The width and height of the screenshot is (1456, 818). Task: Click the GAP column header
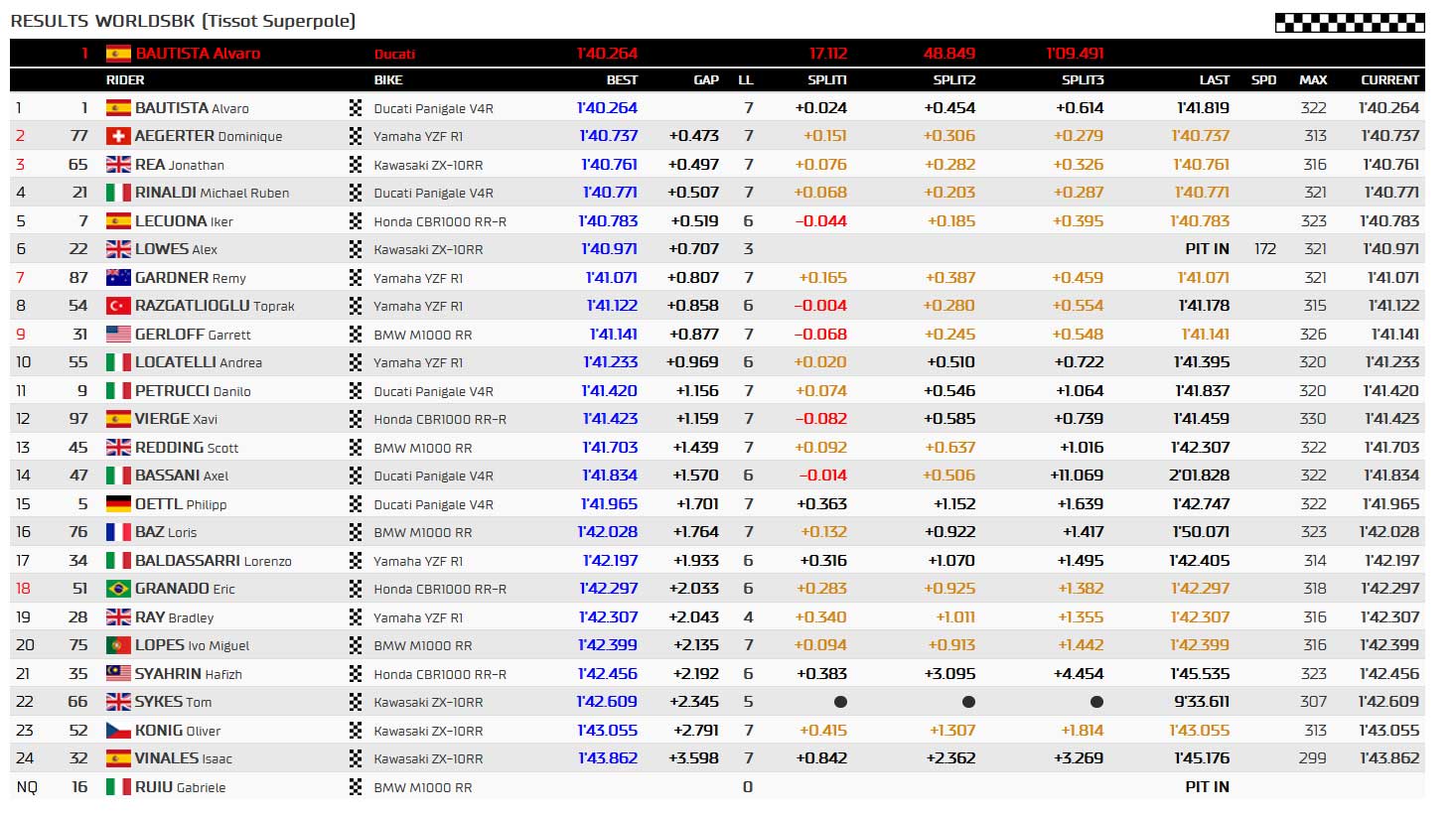coord(706,79)
